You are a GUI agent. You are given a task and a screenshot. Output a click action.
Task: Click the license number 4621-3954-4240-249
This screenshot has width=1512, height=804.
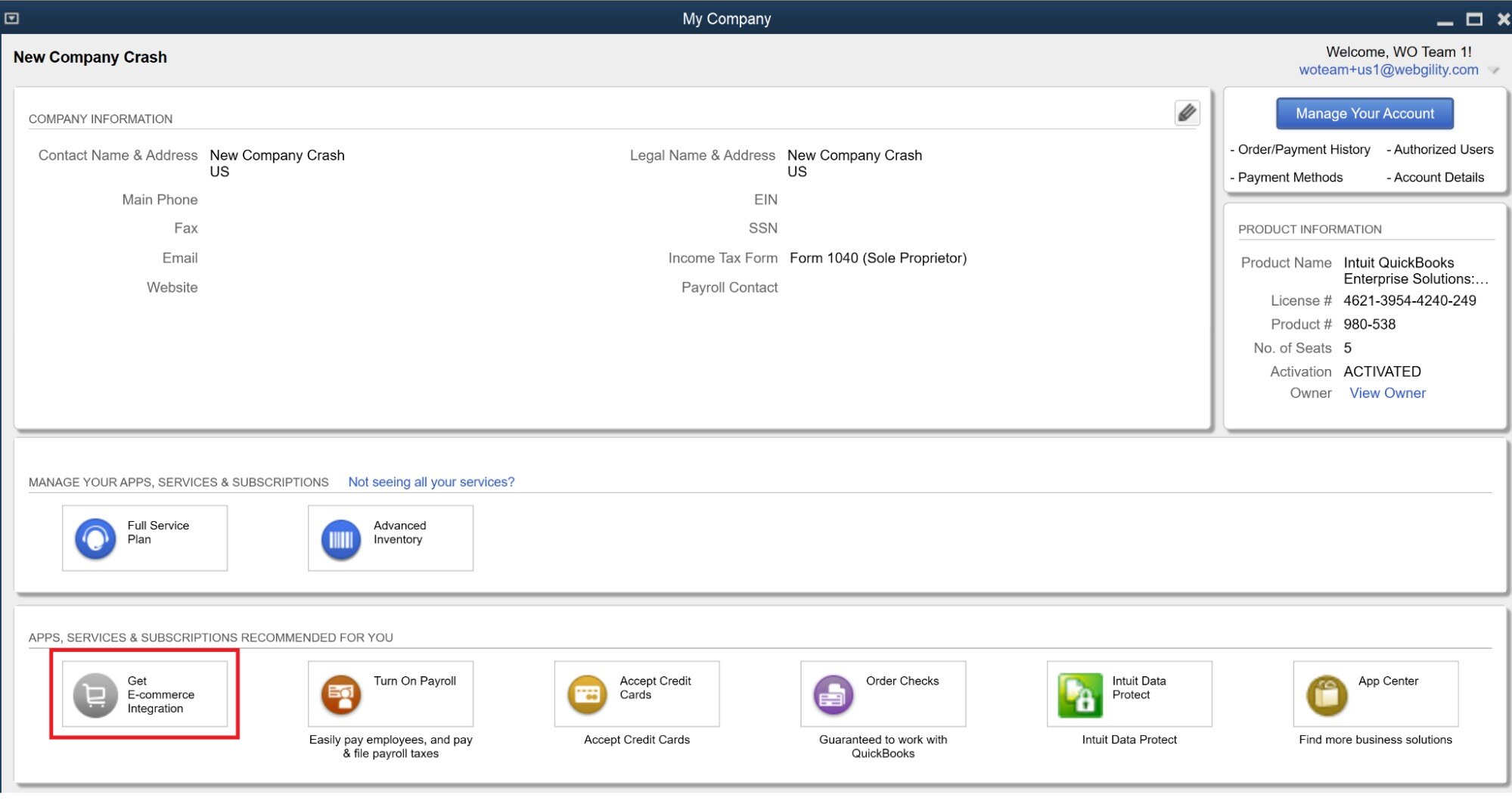click(1409, 301)
